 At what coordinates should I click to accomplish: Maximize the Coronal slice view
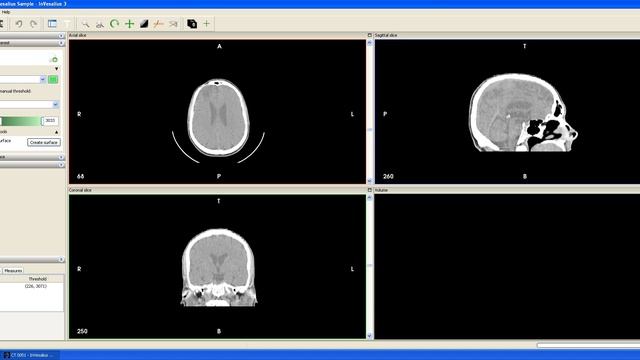tap(370, 190)
